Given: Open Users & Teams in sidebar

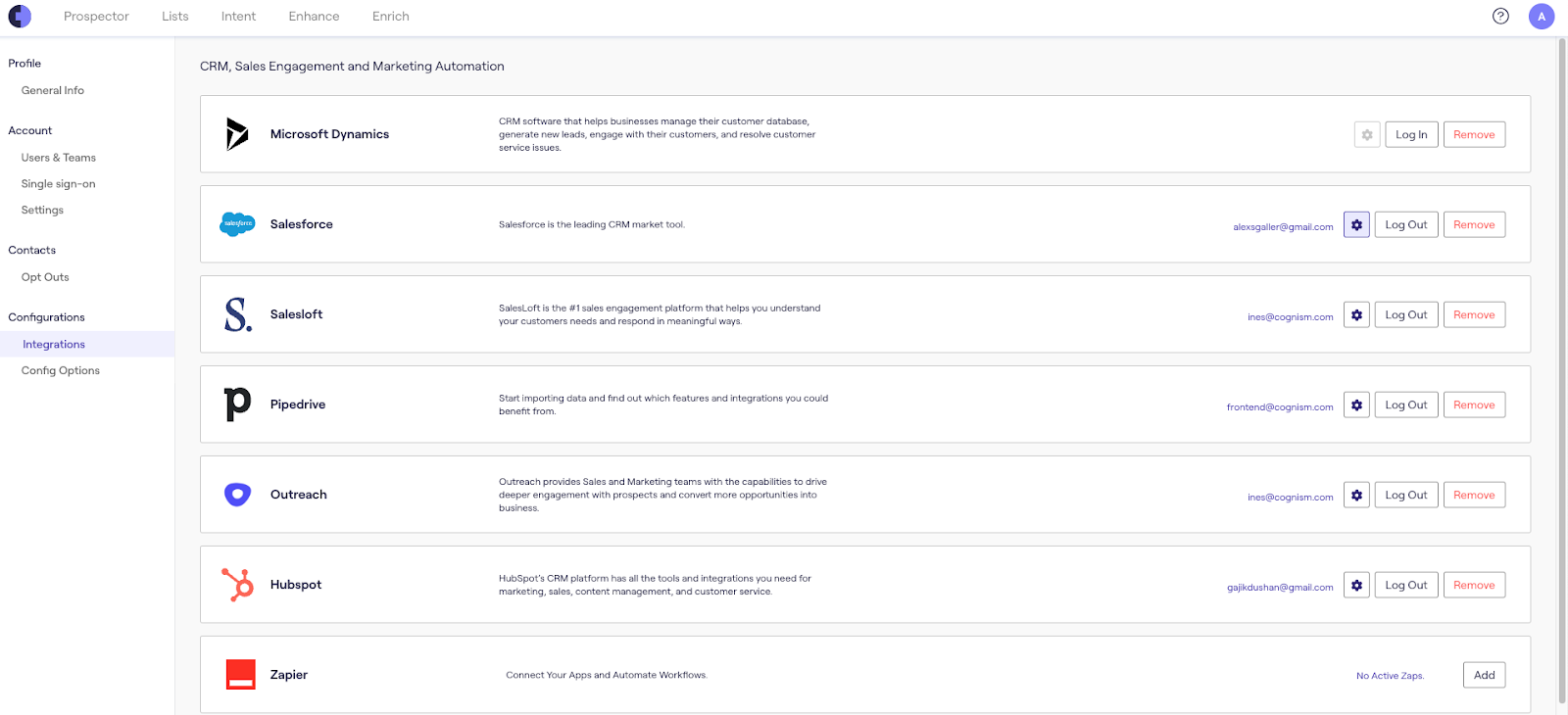Looking at the screenshot, I should pos(59,158).
